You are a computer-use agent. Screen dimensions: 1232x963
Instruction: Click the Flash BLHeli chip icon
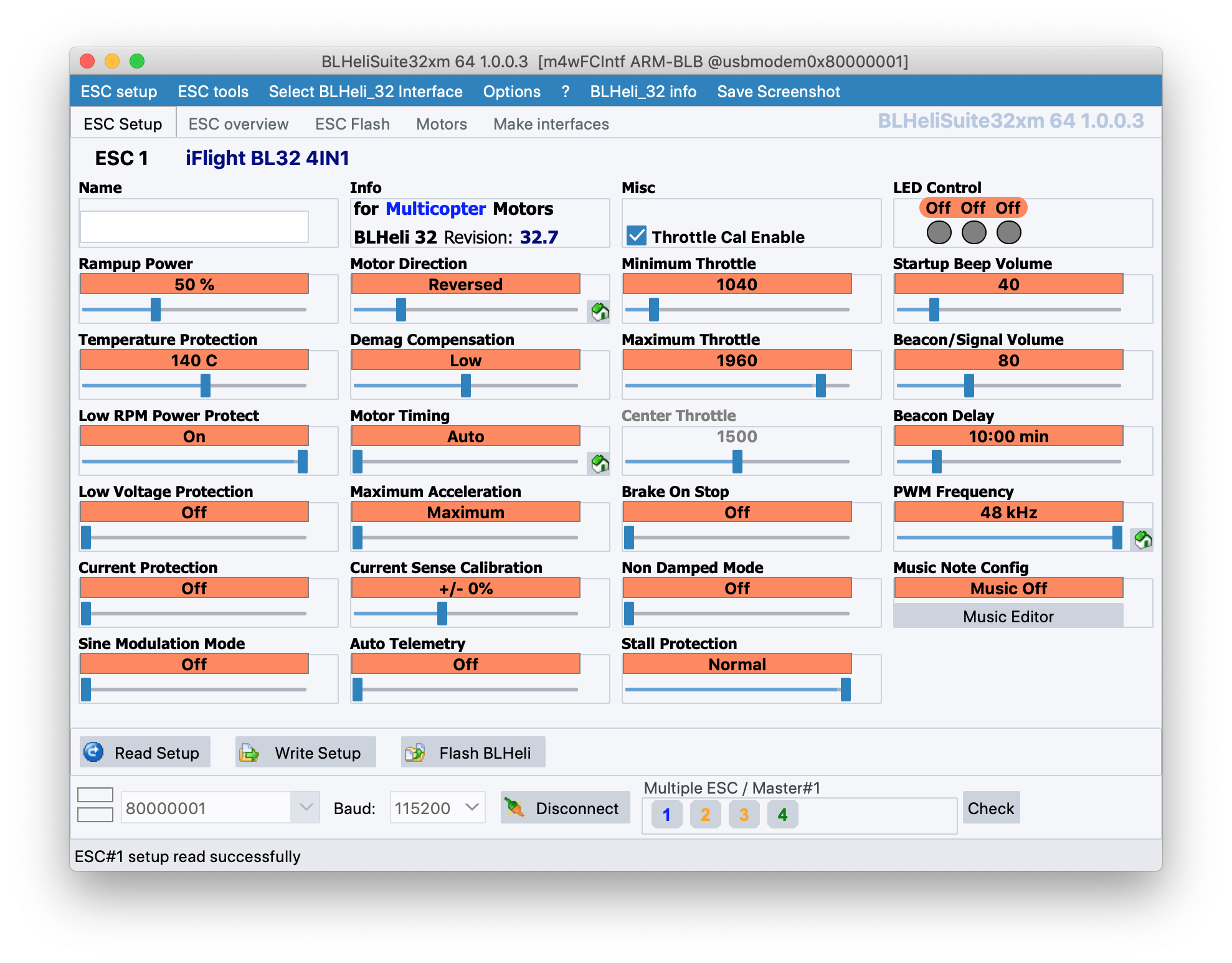coord(415,752)
